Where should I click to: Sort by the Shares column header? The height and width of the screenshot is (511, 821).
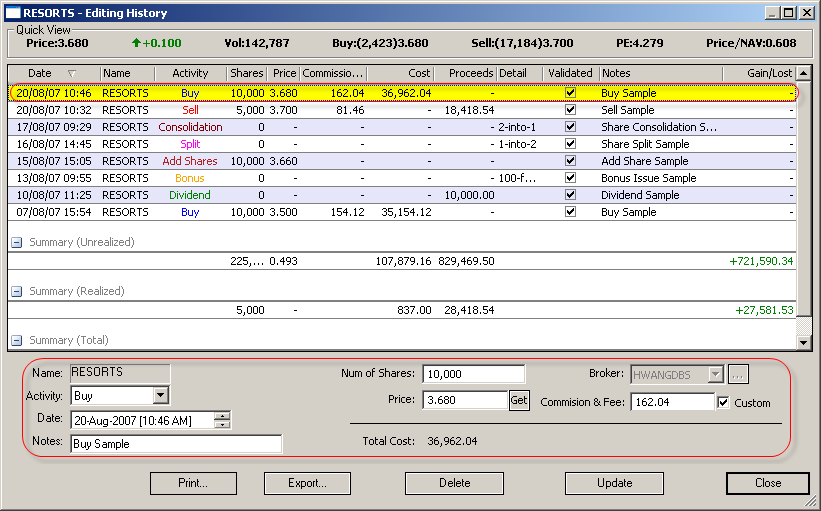[247, 73]
